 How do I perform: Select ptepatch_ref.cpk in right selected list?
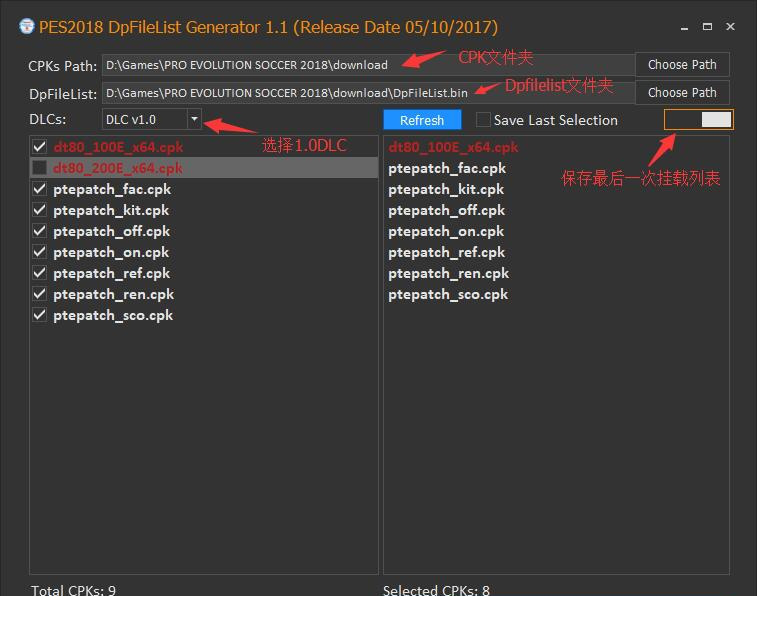[447, 252]
